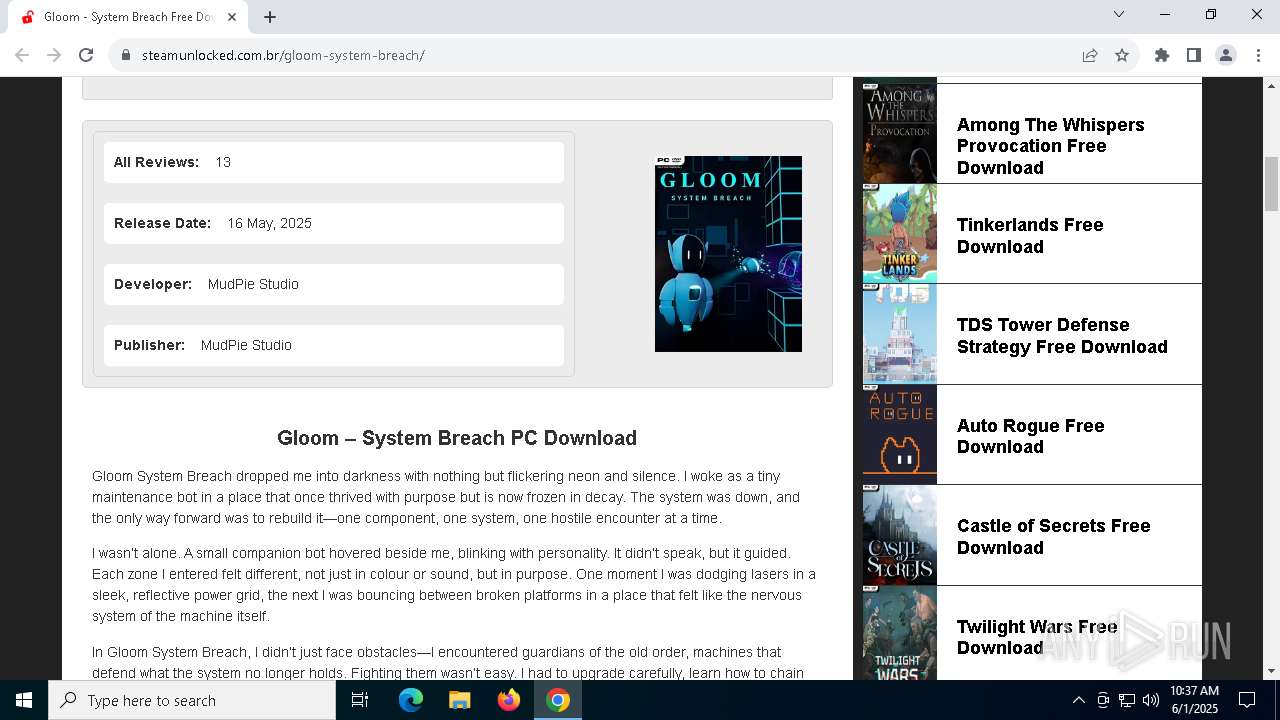The image size is (1280, 720).
Task: Select publisher name MudPie Studio
Action: [246, 345]
